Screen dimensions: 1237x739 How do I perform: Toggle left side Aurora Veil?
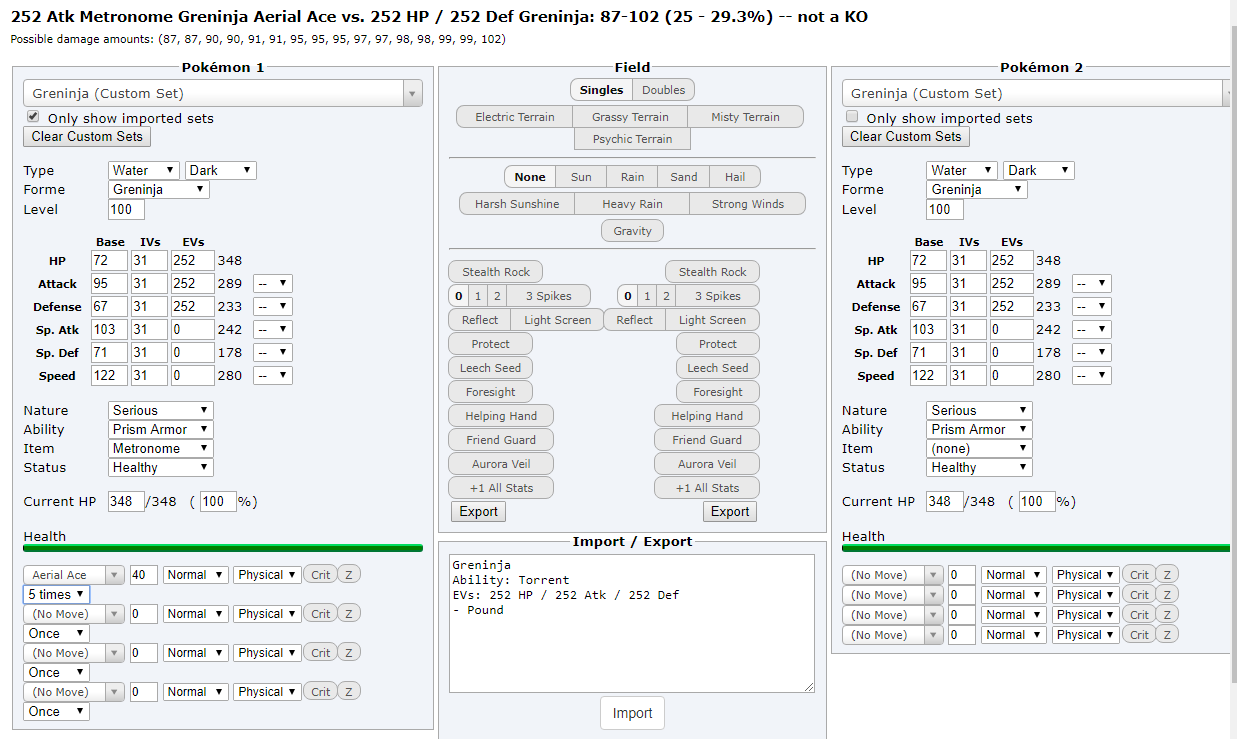(501, 463)
